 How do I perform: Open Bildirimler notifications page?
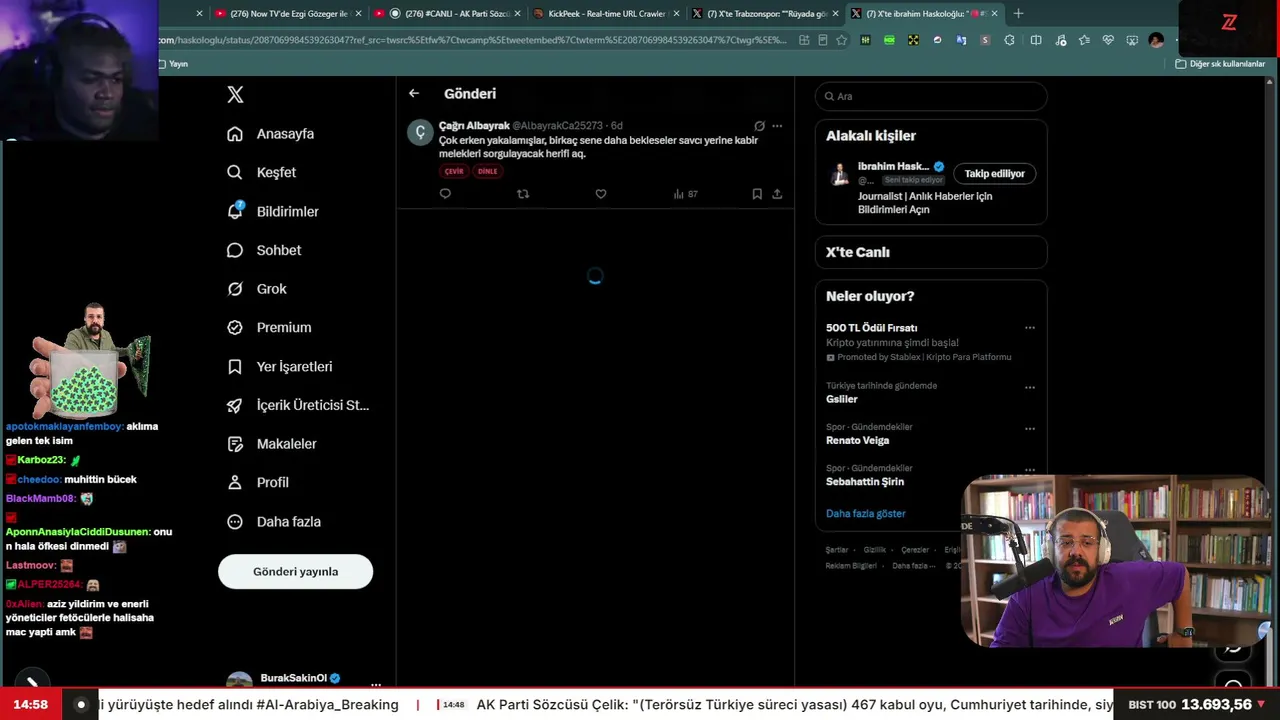[273, 211]
